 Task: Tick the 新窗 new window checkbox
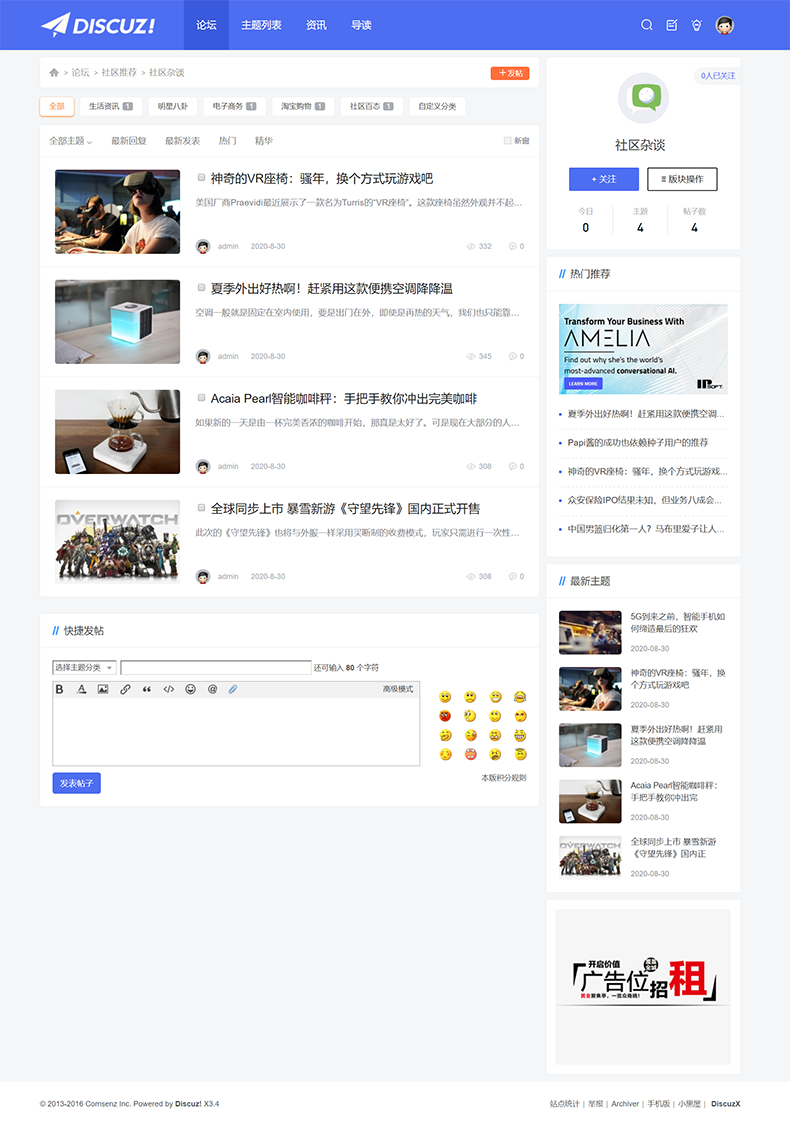pyautogui.click(x=508, y=141)
